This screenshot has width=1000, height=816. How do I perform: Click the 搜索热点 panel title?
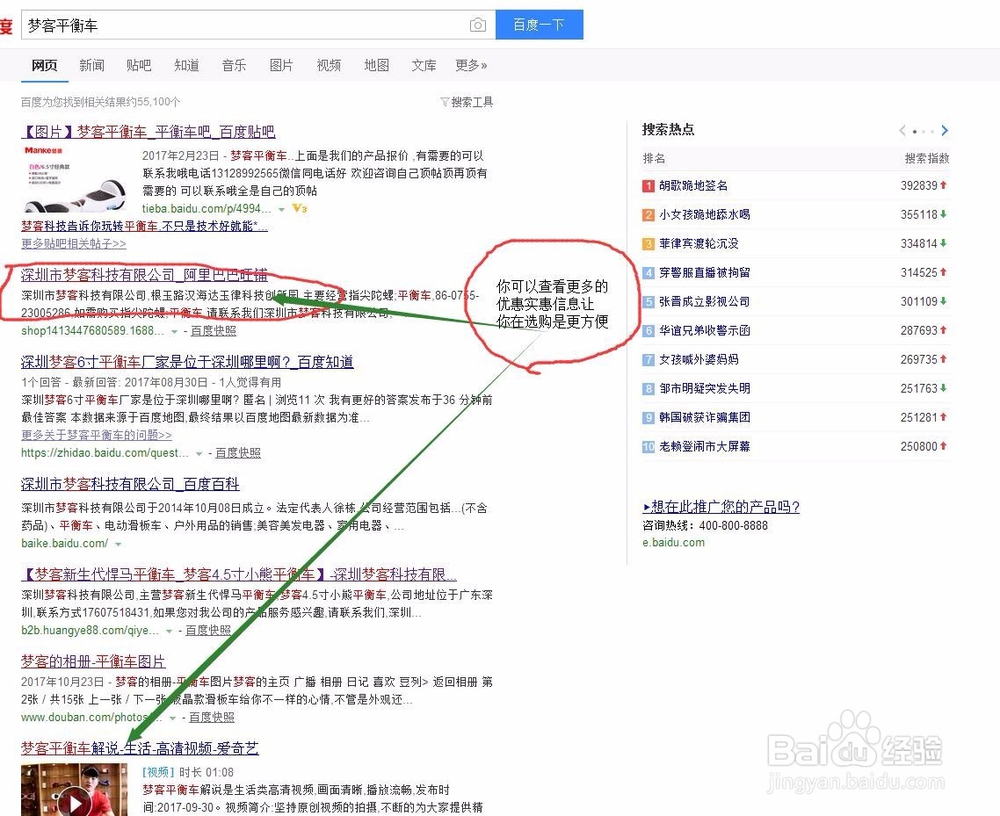tap(668, 130)
